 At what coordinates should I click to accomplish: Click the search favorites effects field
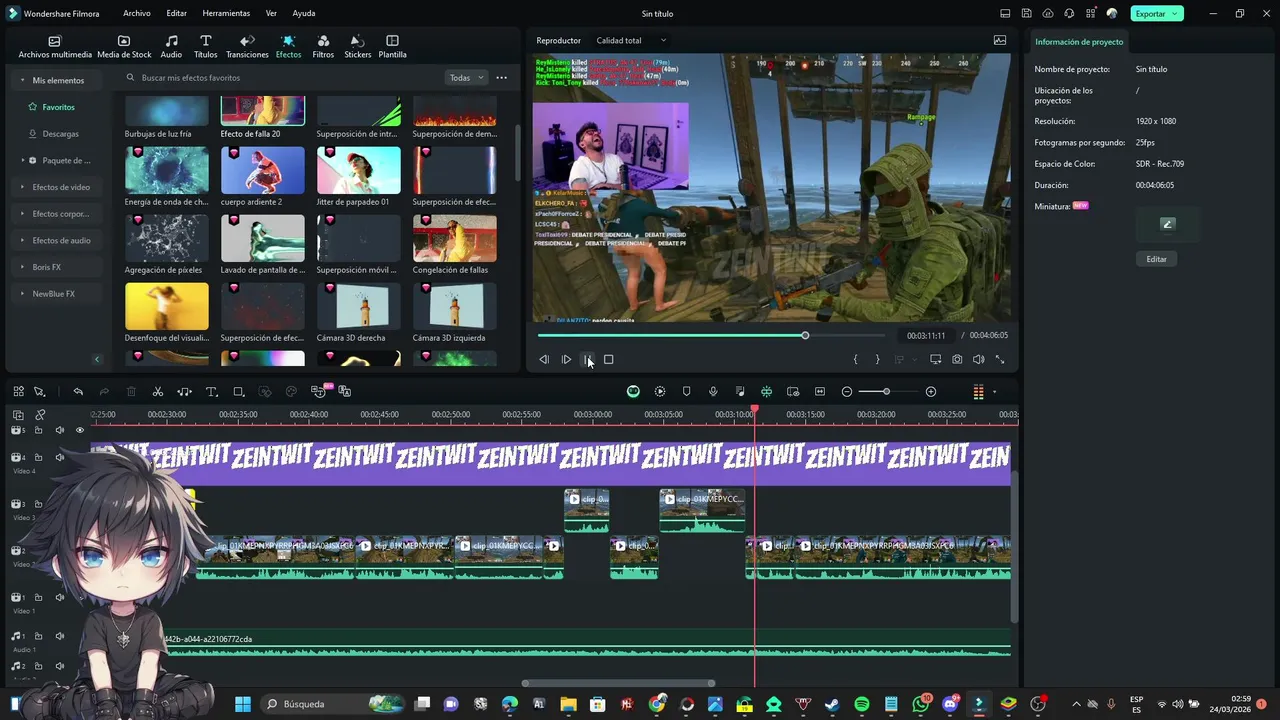pos(280,78)
